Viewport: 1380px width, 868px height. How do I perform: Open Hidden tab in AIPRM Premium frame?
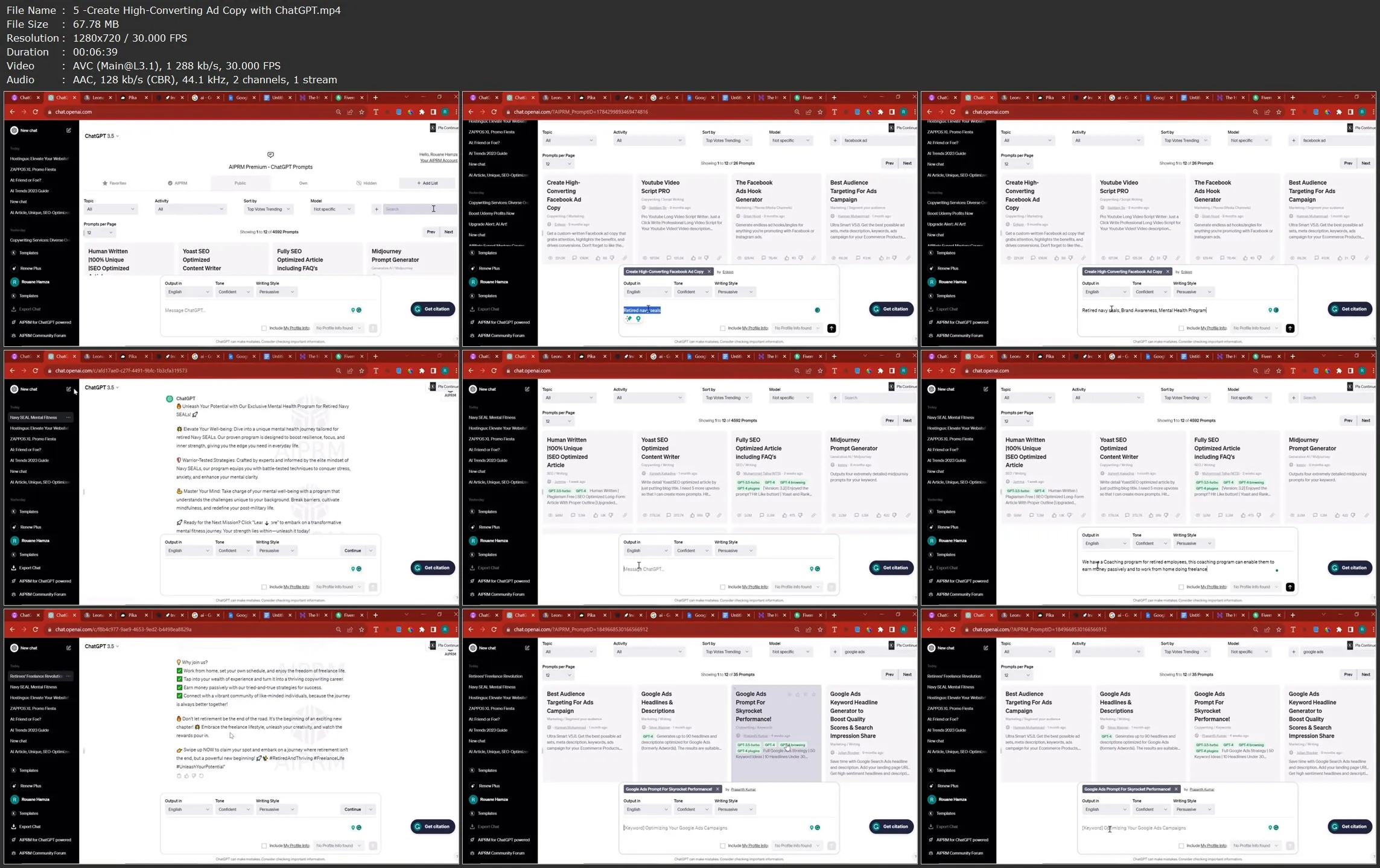[366, 183]
